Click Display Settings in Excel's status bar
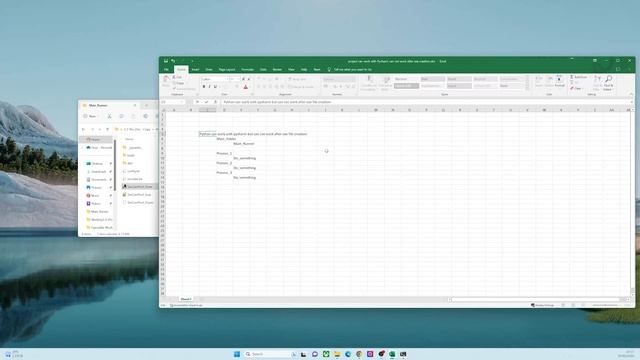640x360 pixels. [x=542, y=305]
